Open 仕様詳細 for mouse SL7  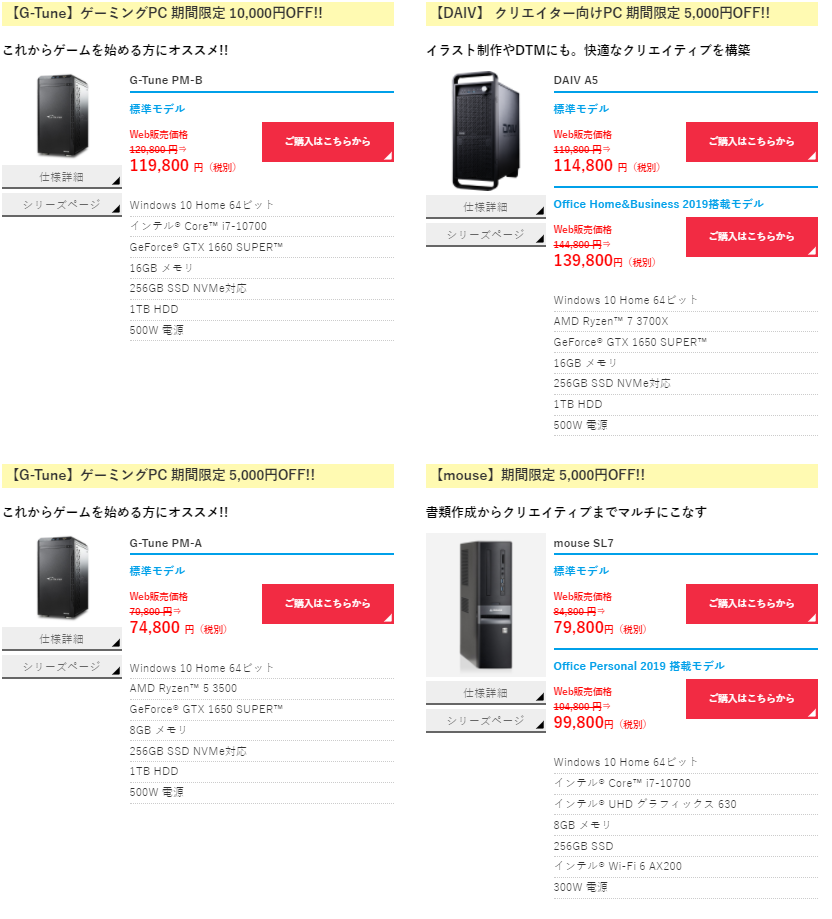click(486, 693)
